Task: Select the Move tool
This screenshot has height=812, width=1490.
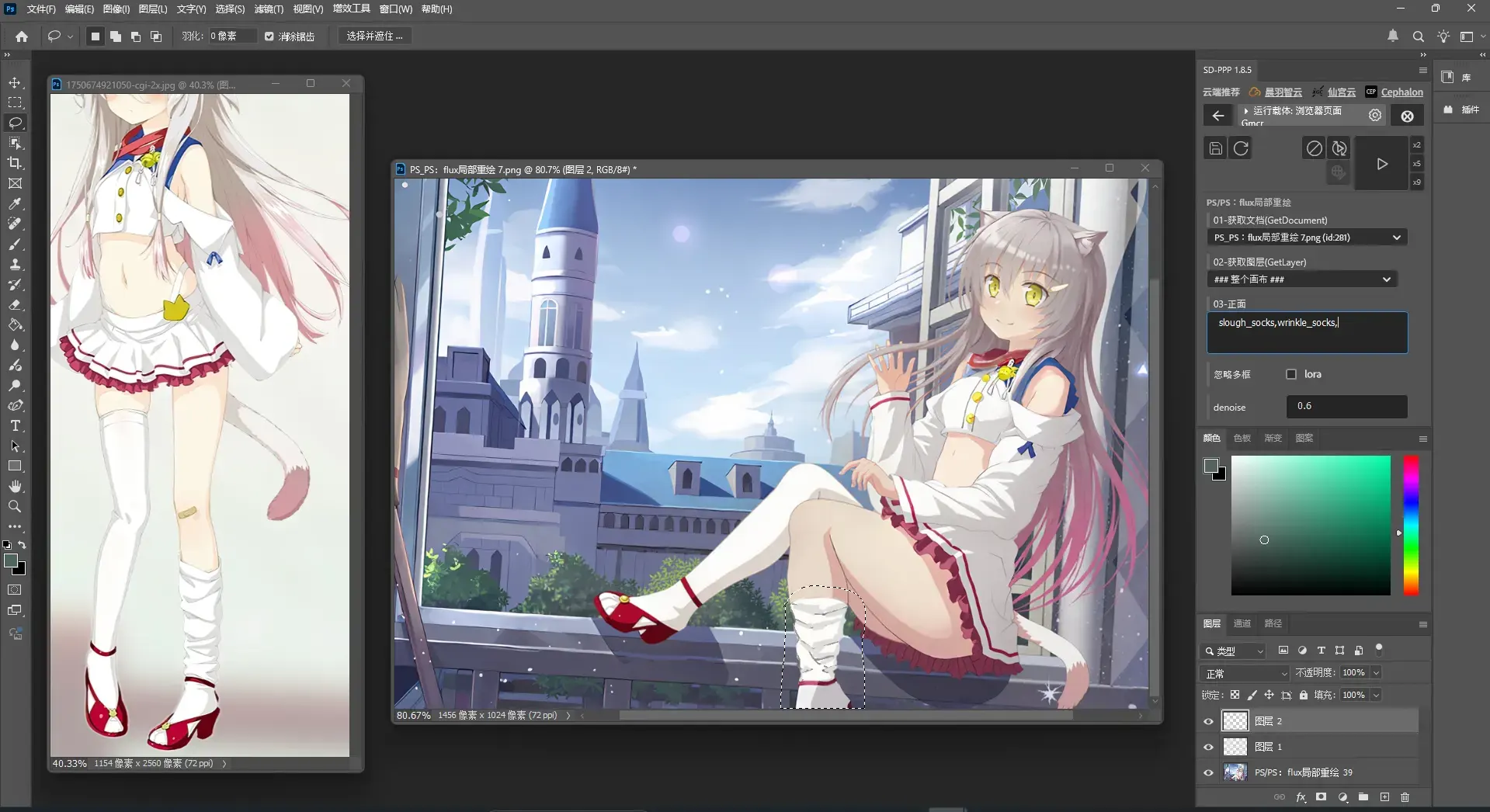Action: (15, 82)
